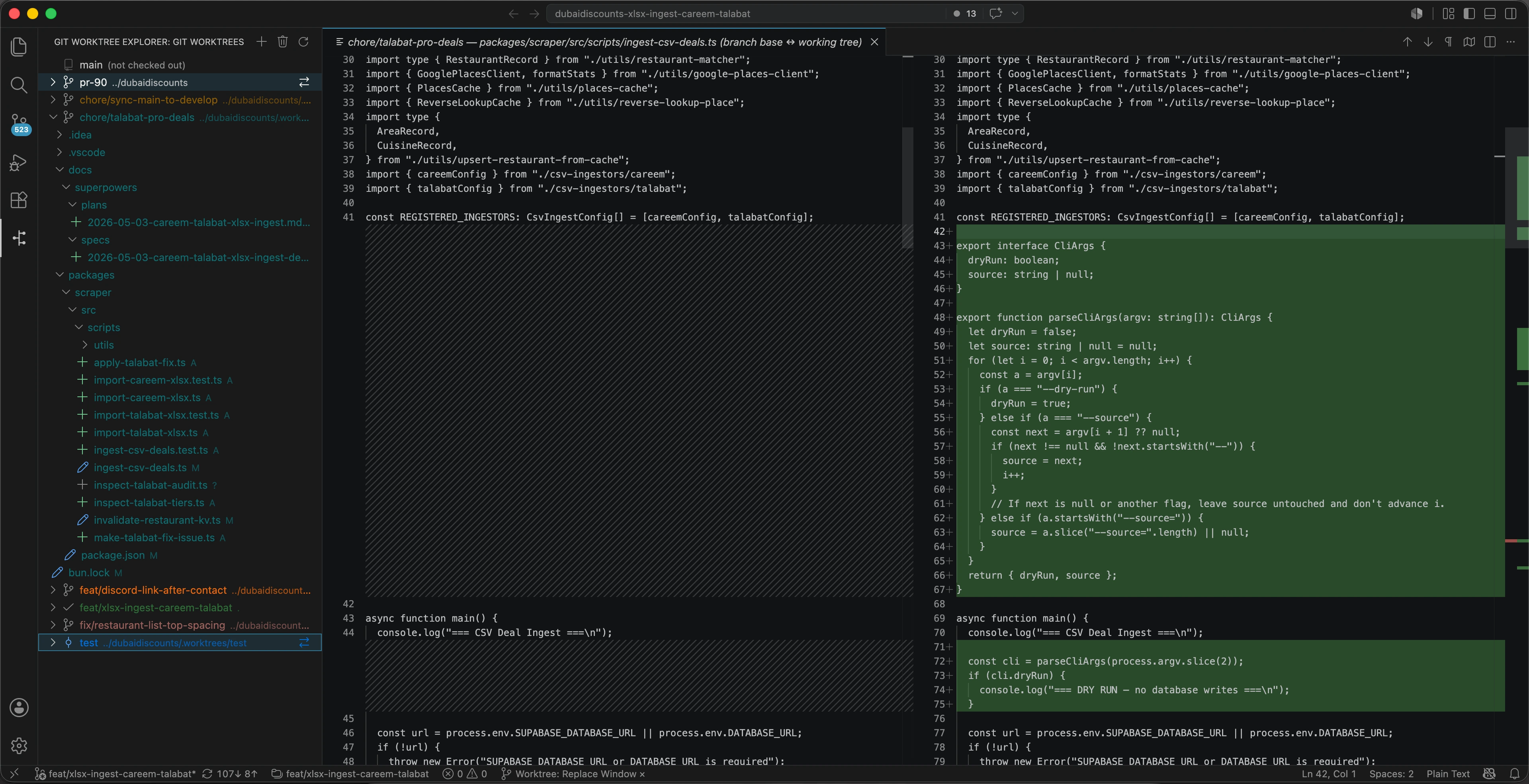Expand fix/restaurant-list-top-spacing worktree
The image size is (1529, 784).
(x=53, y=625)
